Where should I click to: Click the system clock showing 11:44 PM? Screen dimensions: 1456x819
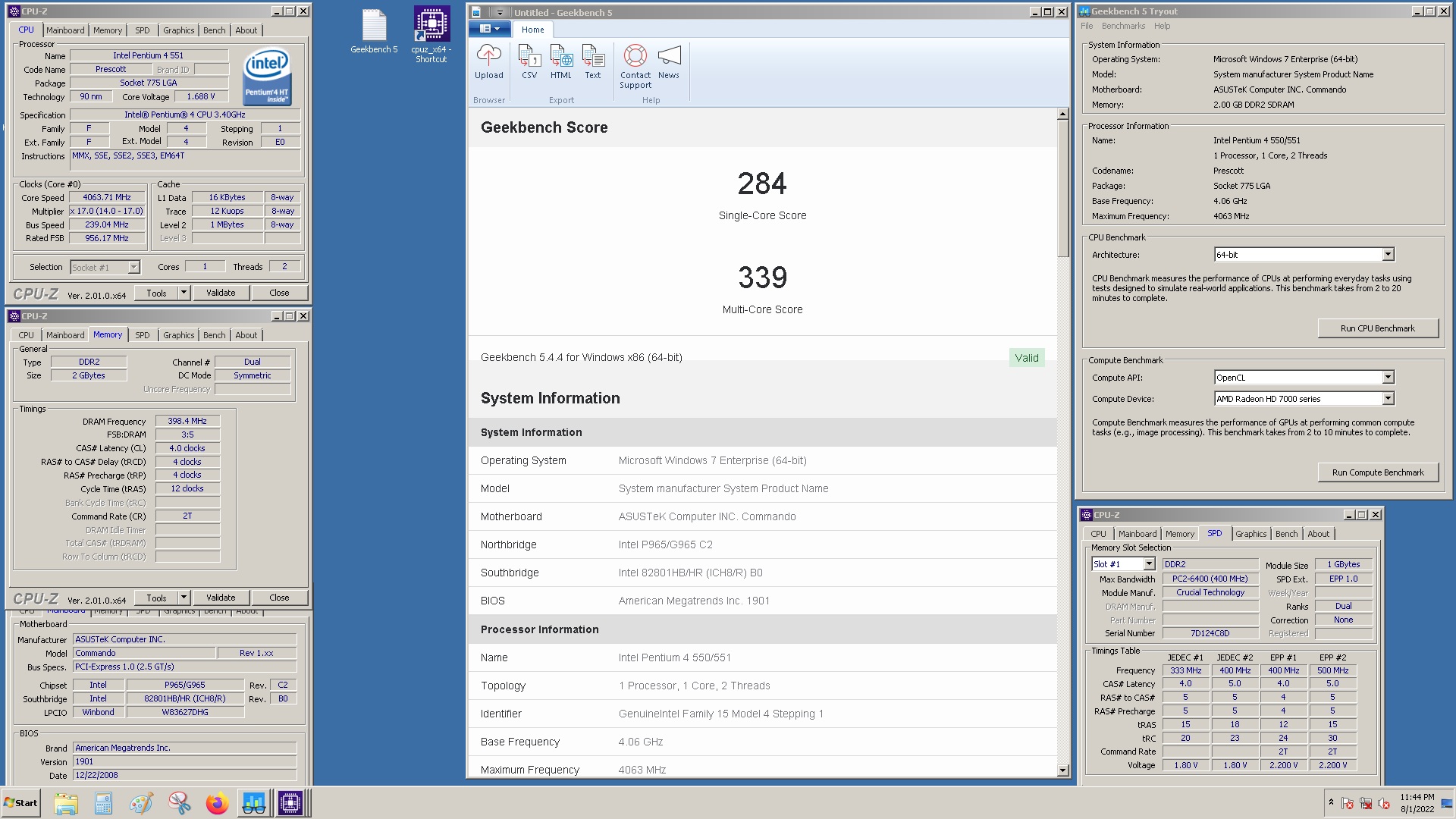[x=1417, y=803]
